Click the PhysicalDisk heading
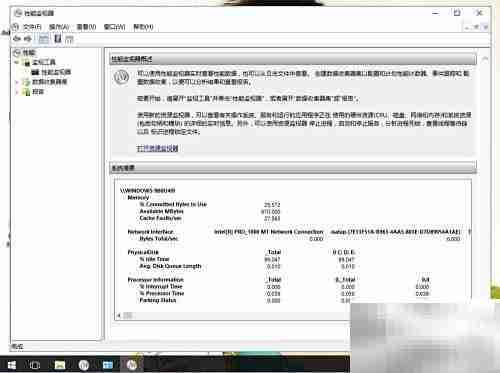This screenshot has height=373, width=500. (143, 252)
